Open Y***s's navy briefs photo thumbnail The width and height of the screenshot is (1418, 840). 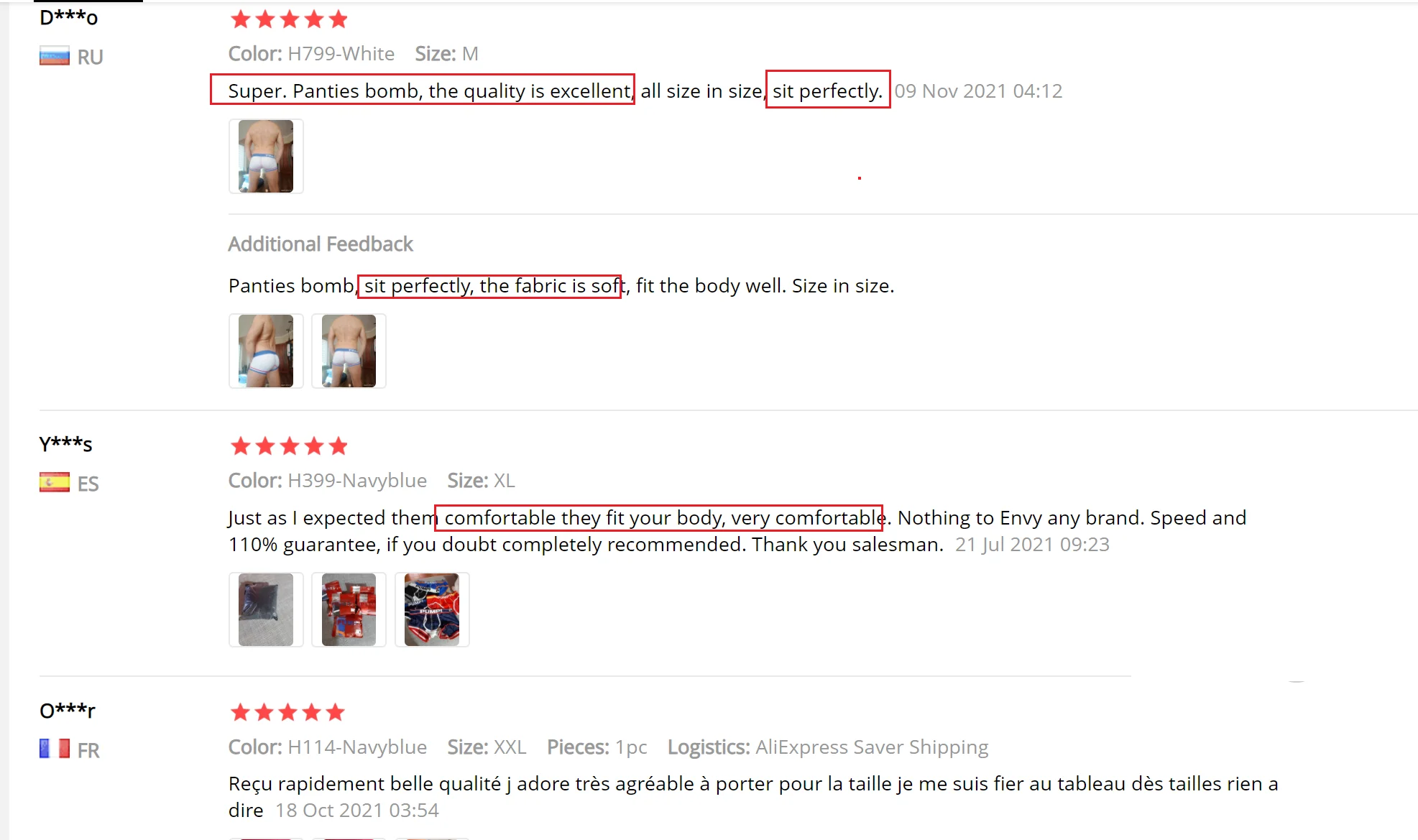click(432, 609)
